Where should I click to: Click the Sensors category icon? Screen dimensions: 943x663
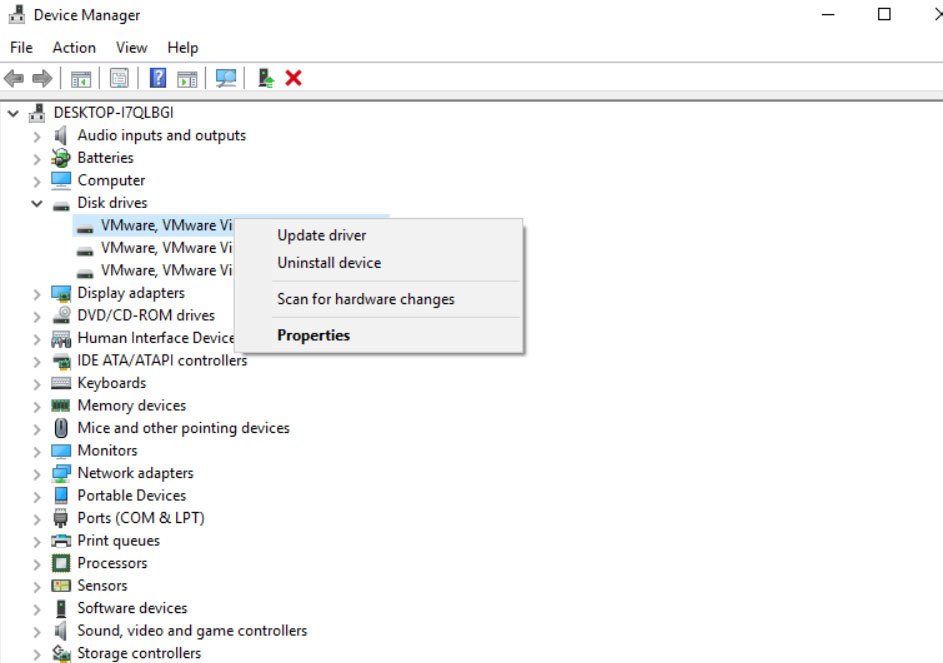61,585
